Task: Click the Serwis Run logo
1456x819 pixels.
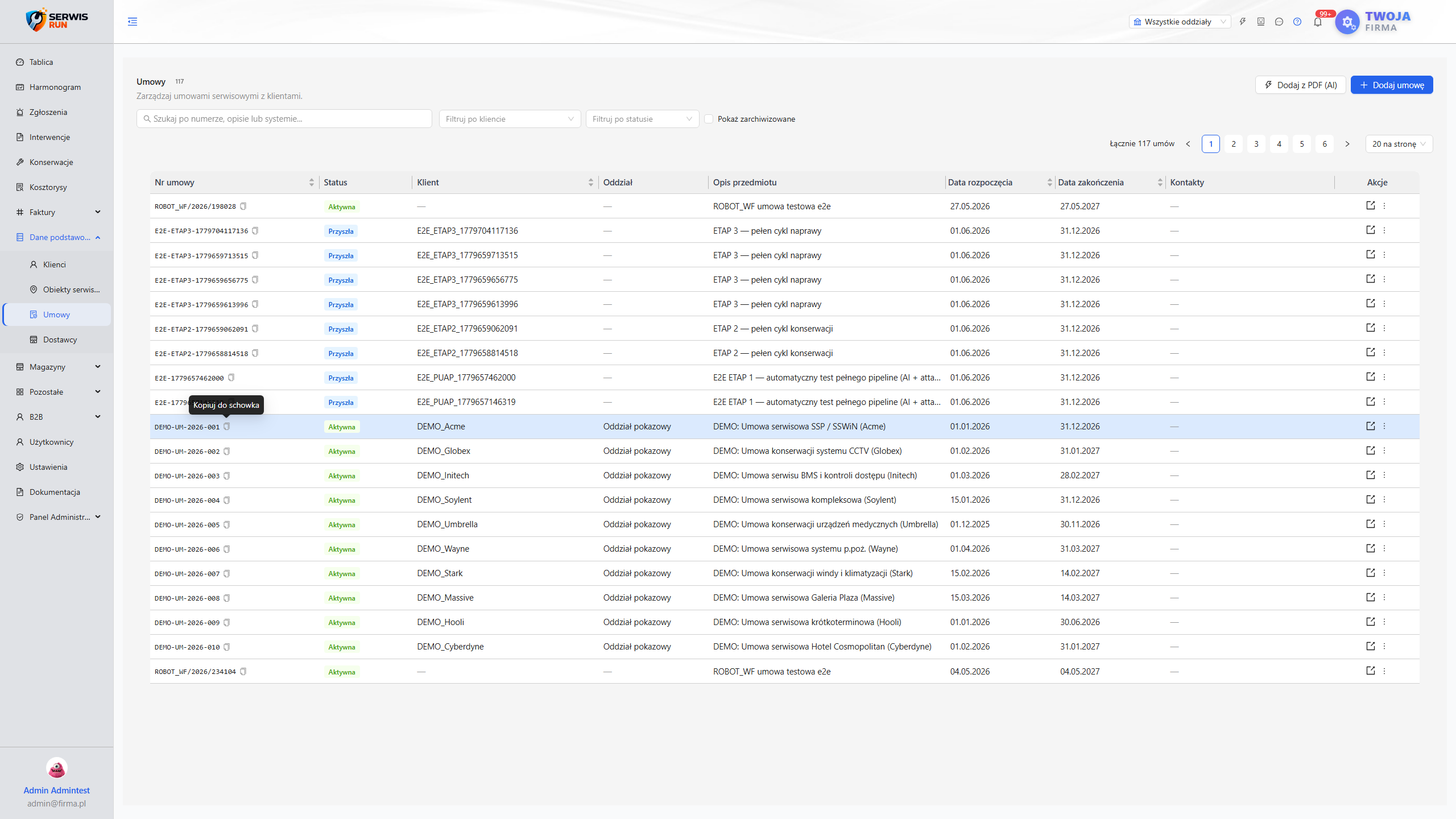Action: [x=57, y=20]
